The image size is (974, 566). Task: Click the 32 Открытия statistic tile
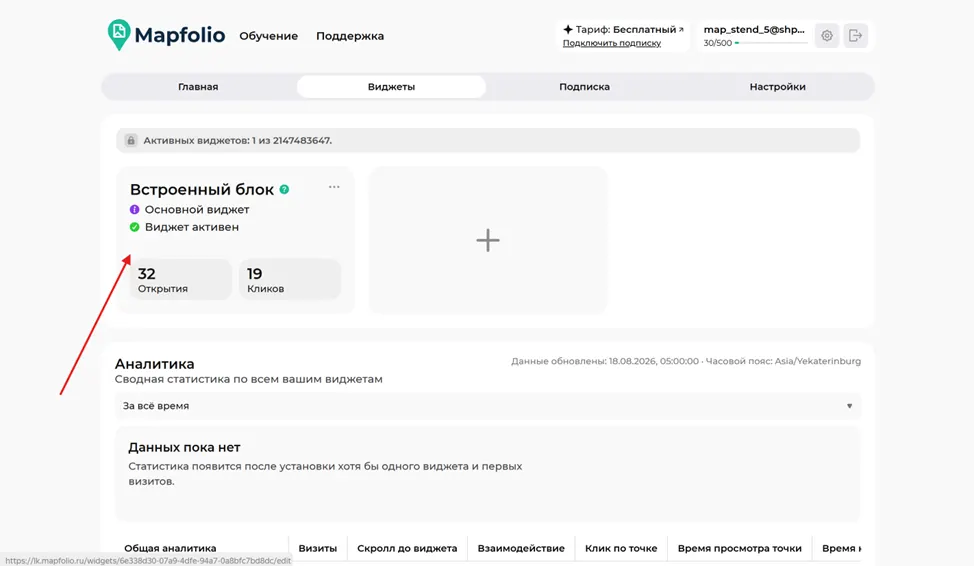(180, 280)
